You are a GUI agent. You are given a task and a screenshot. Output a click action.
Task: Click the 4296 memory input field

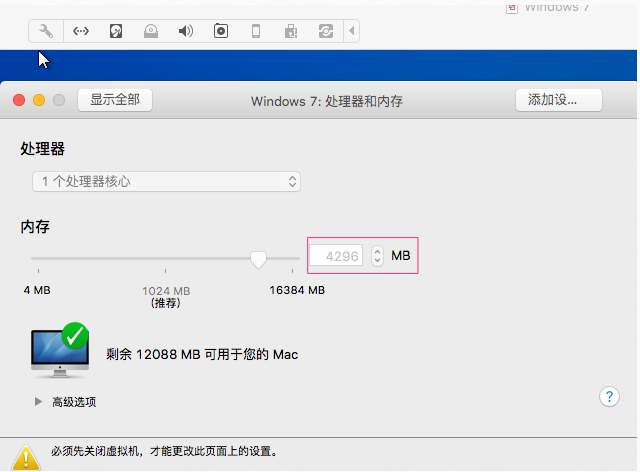click(x=336, y=256)
